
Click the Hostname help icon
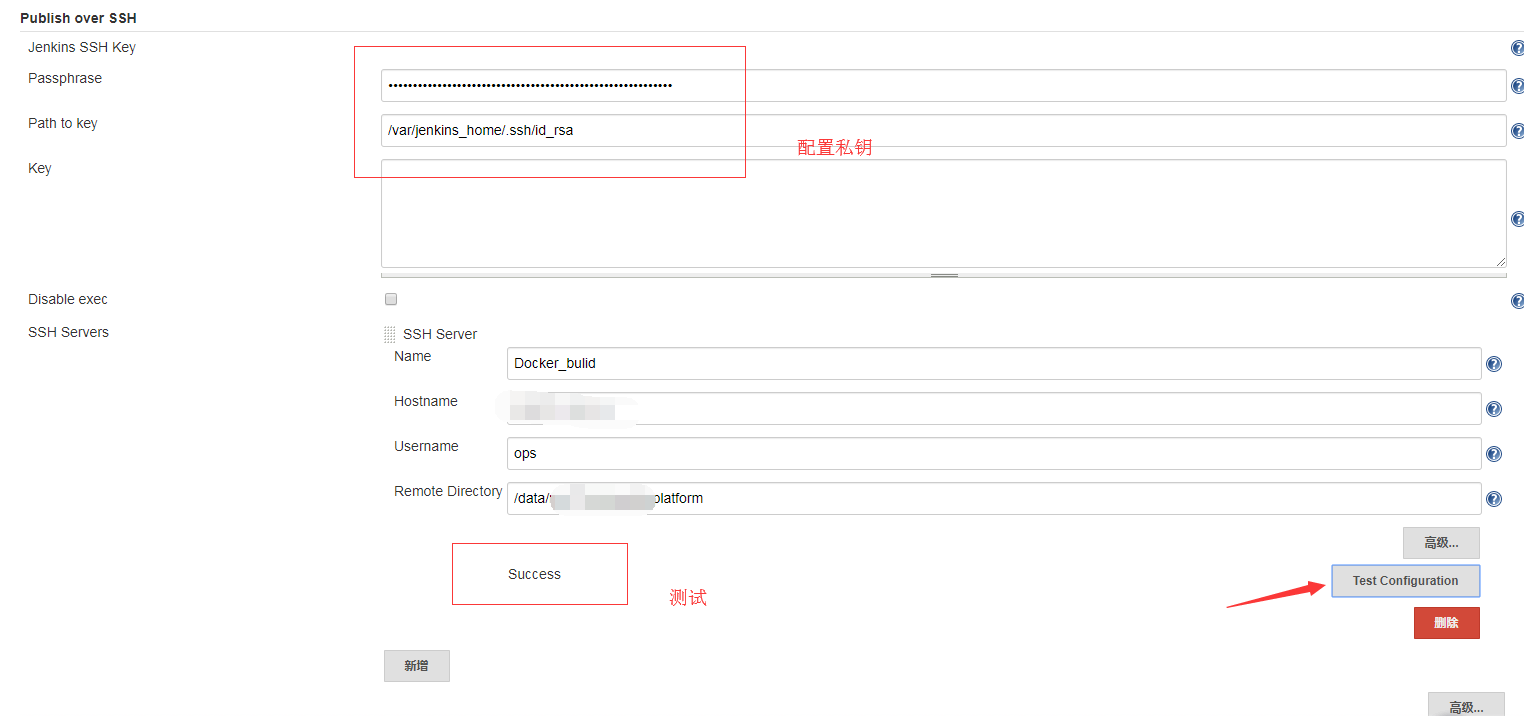coord(1493,409)
